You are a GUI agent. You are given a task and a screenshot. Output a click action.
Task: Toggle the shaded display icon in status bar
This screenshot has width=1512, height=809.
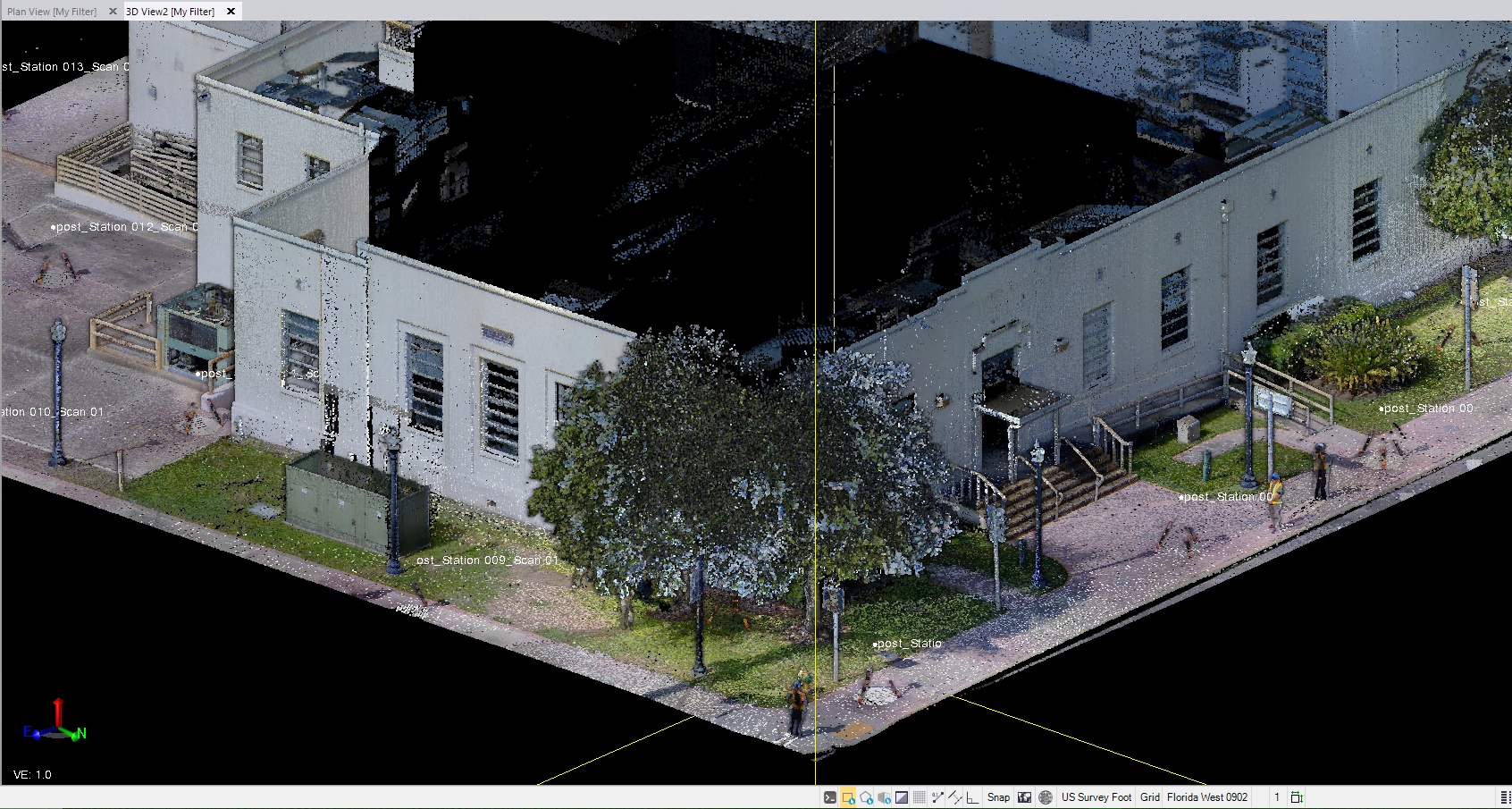coord(902,797)
